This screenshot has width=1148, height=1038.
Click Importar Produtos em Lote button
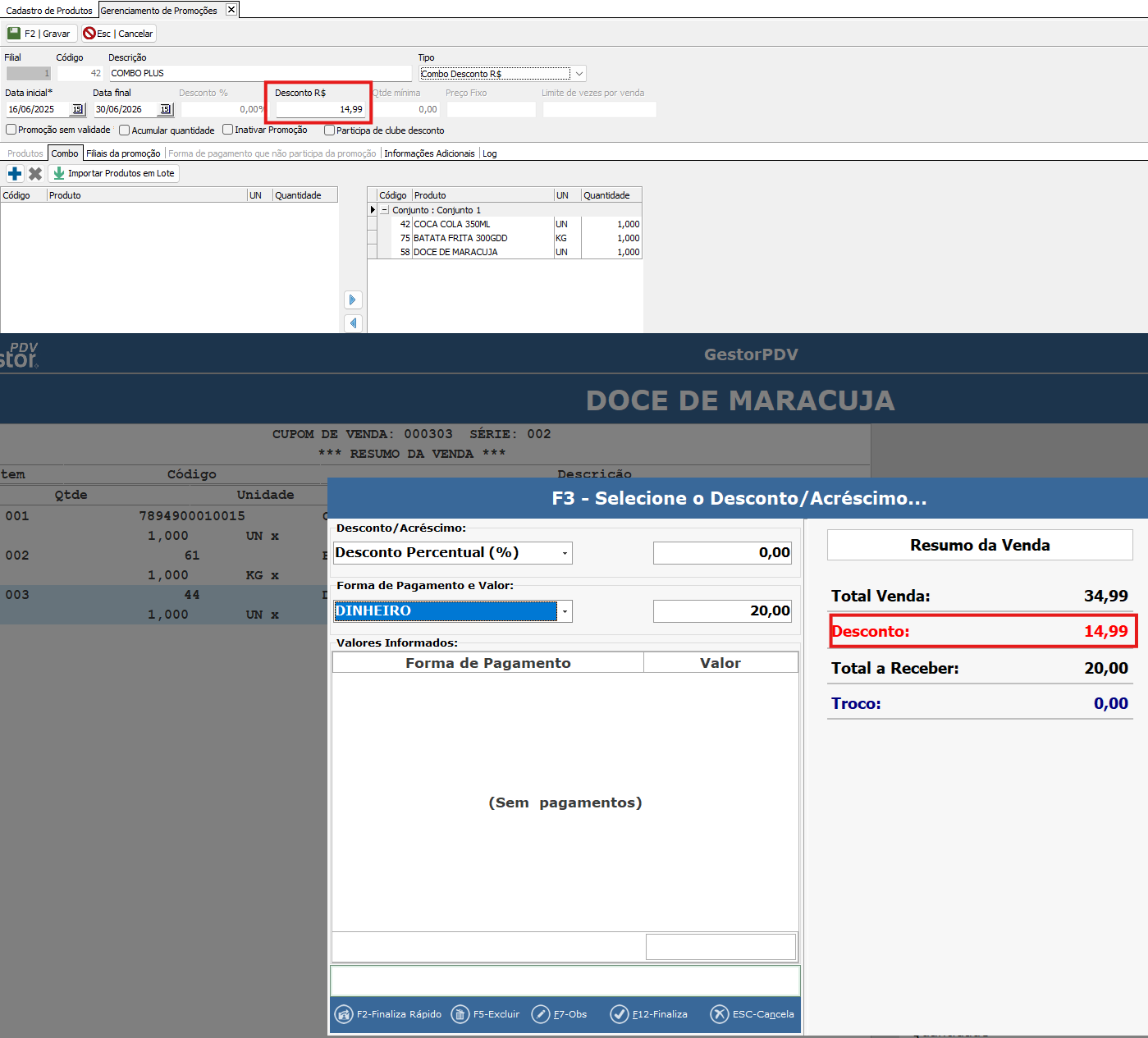[x=113, y=173]
